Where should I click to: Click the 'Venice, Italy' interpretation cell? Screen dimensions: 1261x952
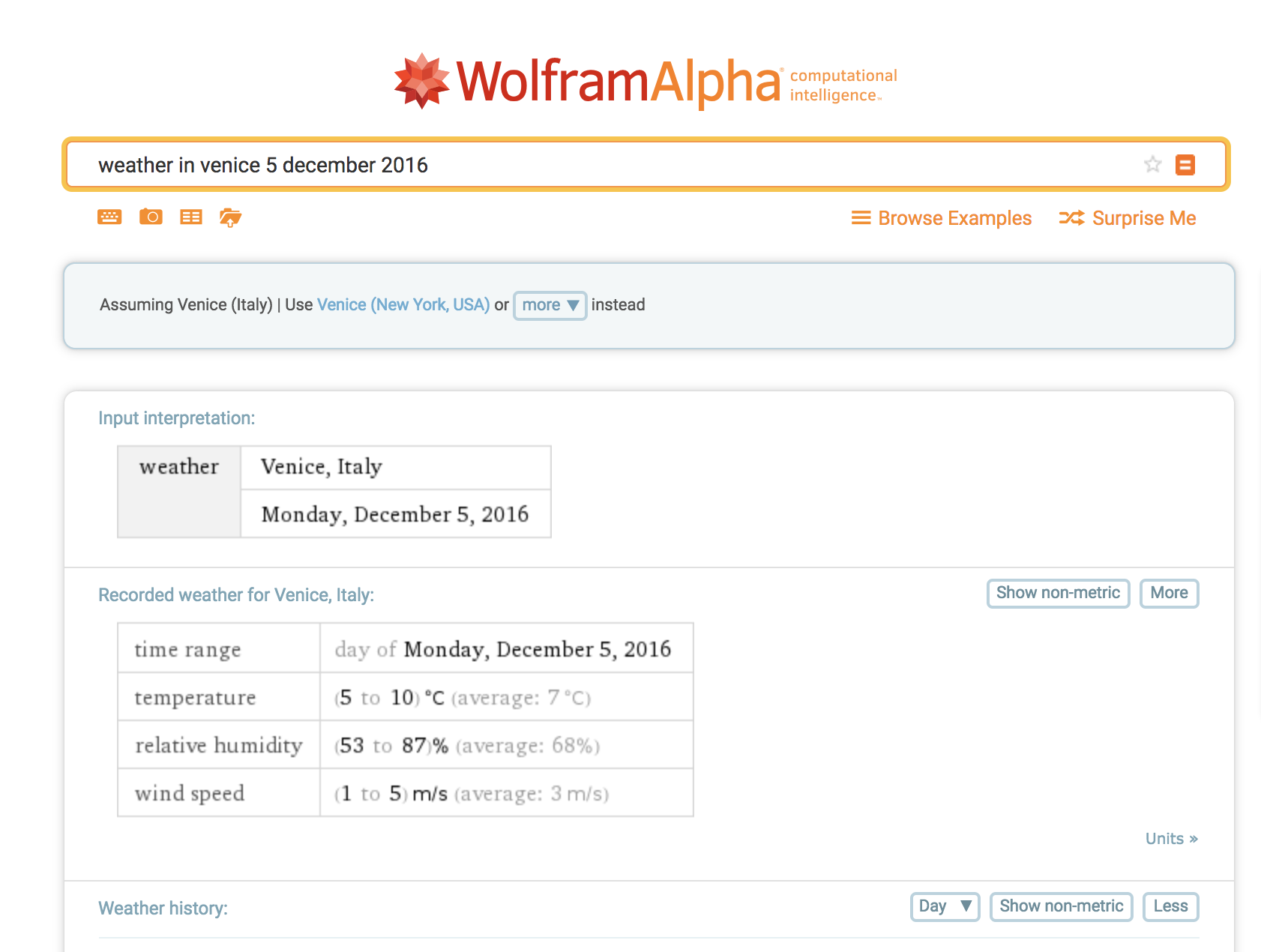pyautogui.click(x=396, y=468)
